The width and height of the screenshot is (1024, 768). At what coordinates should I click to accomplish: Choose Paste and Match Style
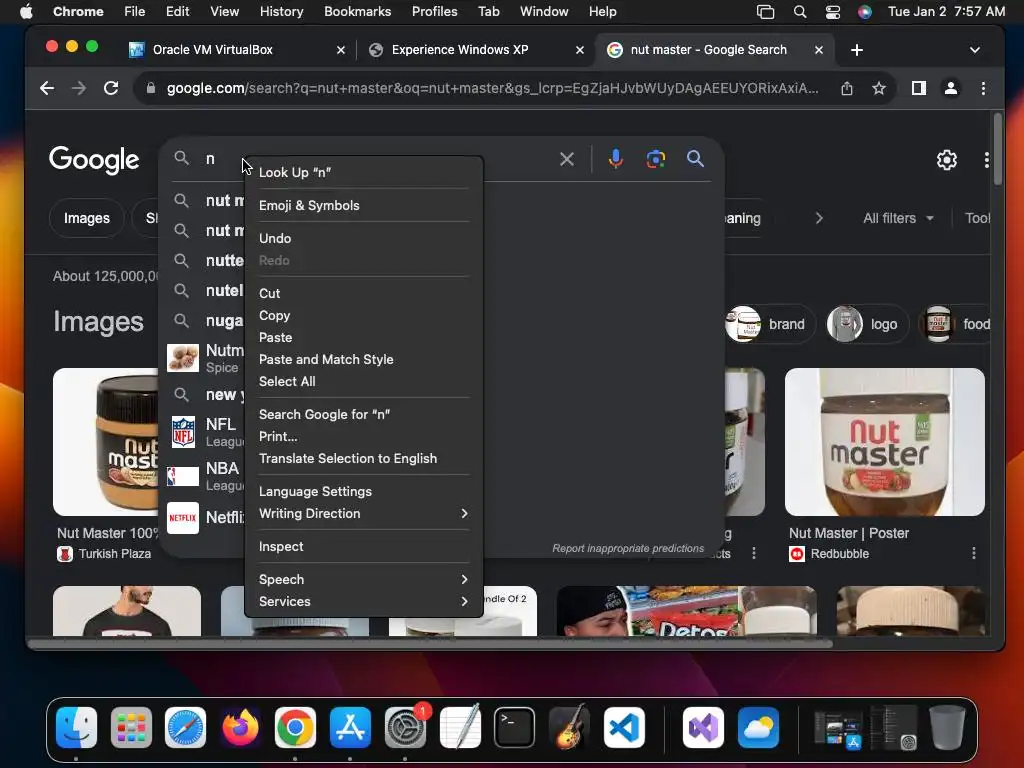coord(363,359)
